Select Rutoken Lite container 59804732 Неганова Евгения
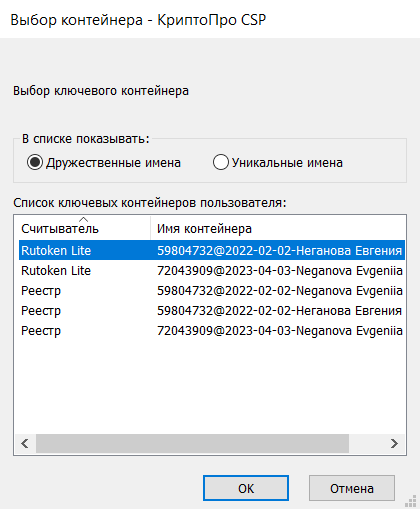Image resolution: width=420 pixels, height=509 pixels. click(x=212, y=250)
